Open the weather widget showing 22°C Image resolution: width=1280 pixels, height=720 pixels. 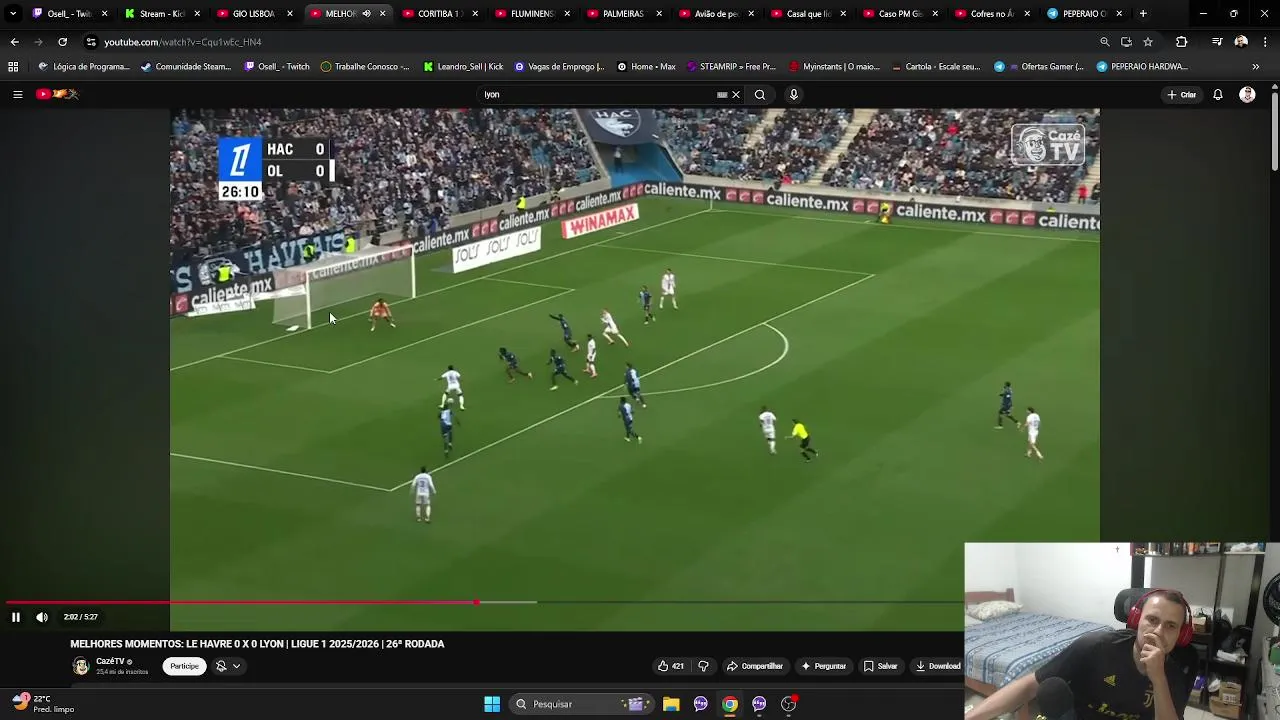click(x=44, y=704)
